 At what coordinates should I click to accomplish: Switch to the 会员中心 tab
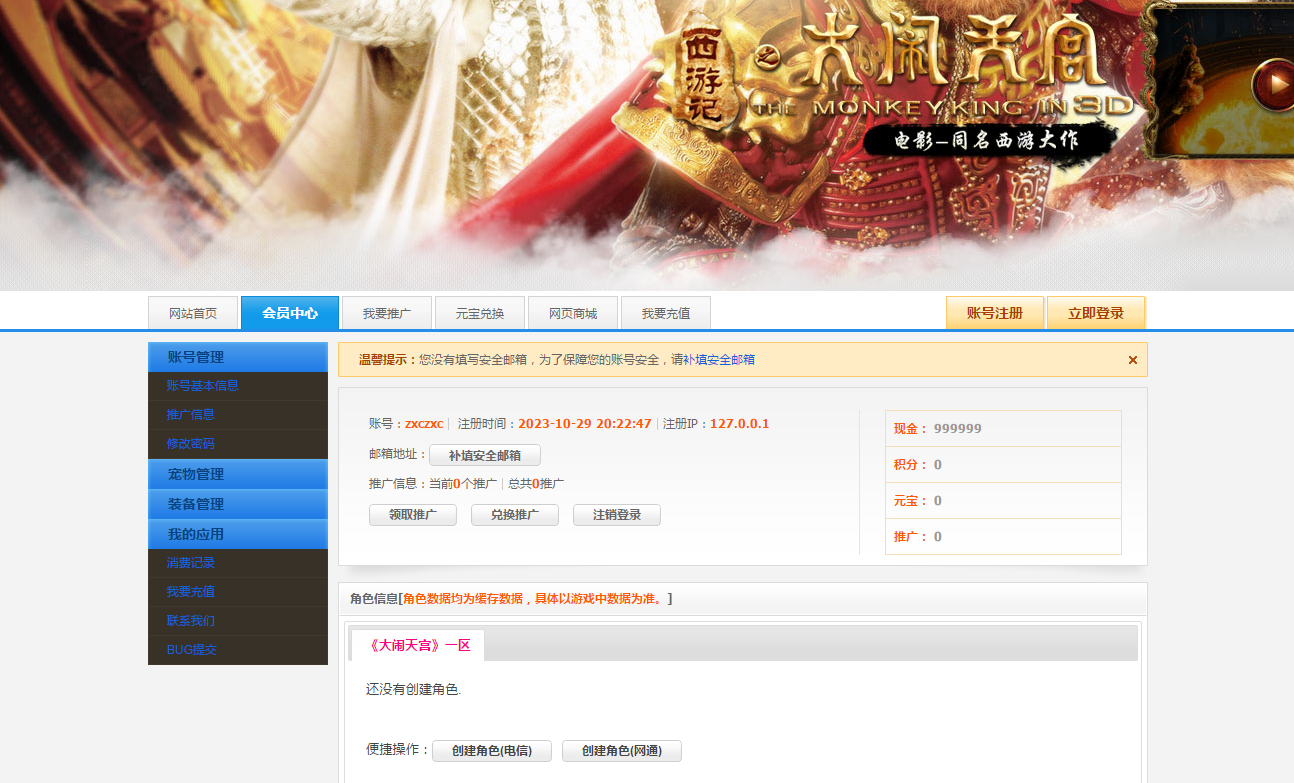tap(290, 313)
